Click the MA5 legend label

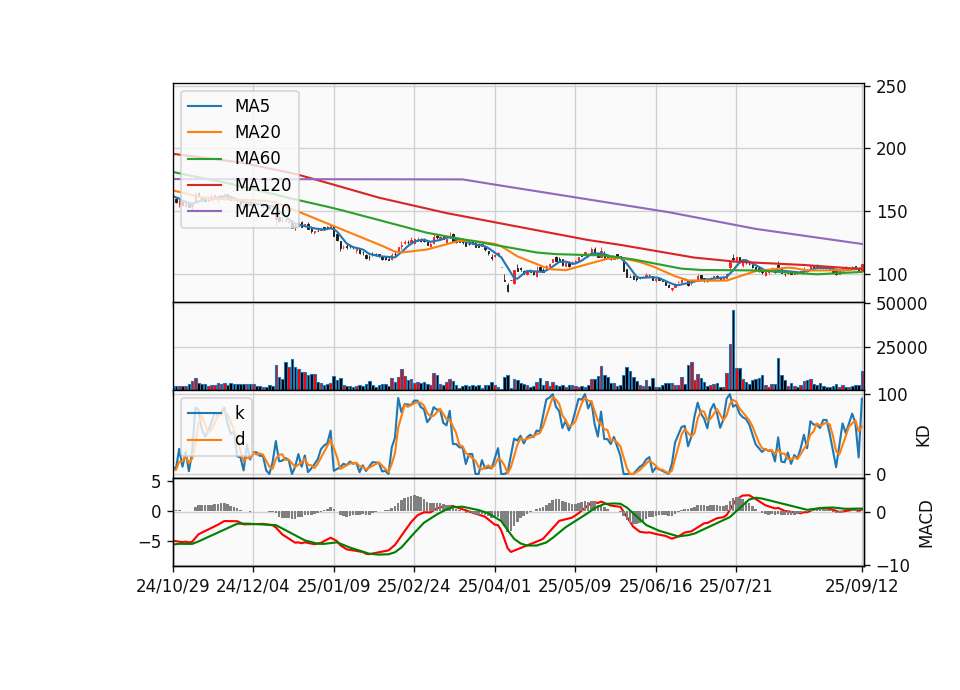[252, 106]
